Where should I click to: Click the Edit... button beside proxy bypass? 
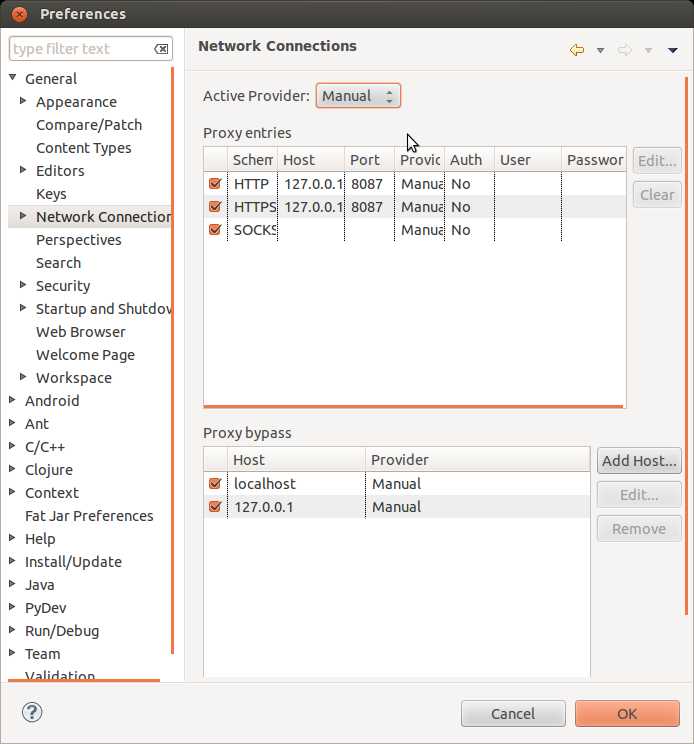click(x=639, y=495)
